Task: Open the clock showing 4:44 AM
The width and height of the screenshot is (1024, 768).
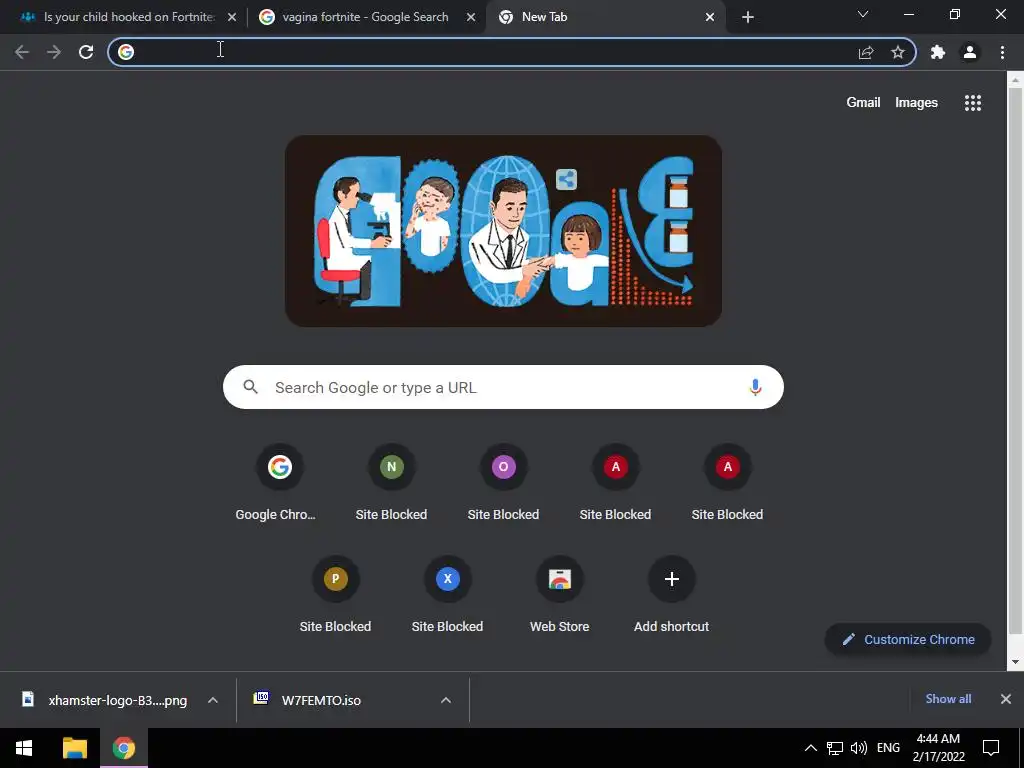Action: pyautogui.click(x=938, y=748)
